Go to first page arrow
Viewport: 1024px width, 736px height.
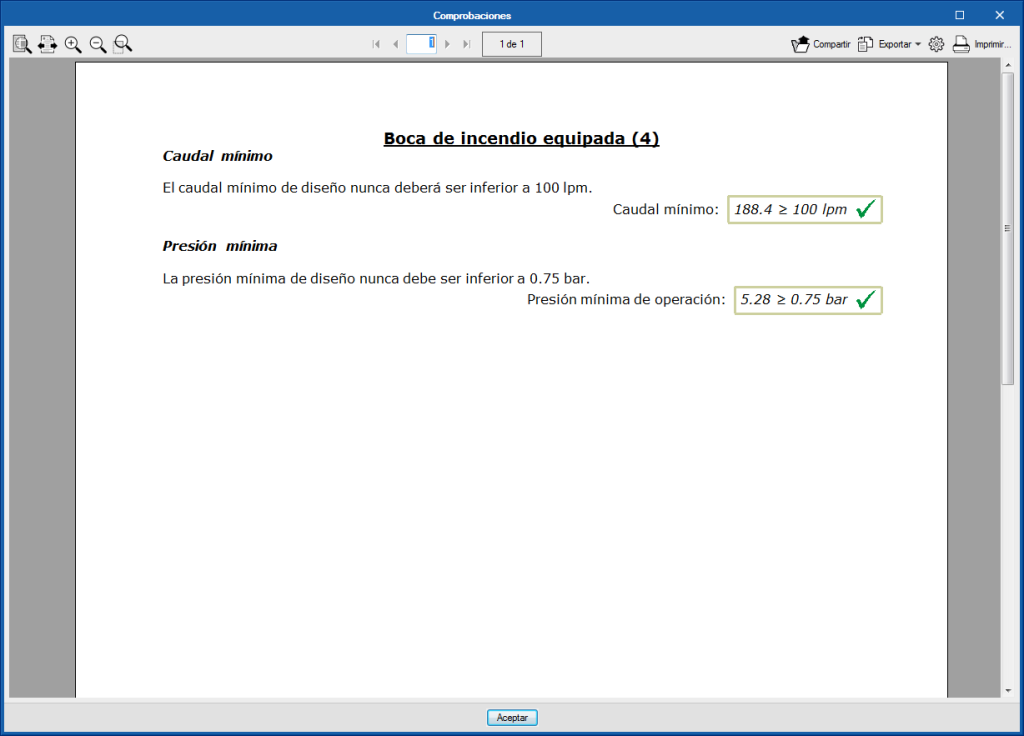pos(376,44)
